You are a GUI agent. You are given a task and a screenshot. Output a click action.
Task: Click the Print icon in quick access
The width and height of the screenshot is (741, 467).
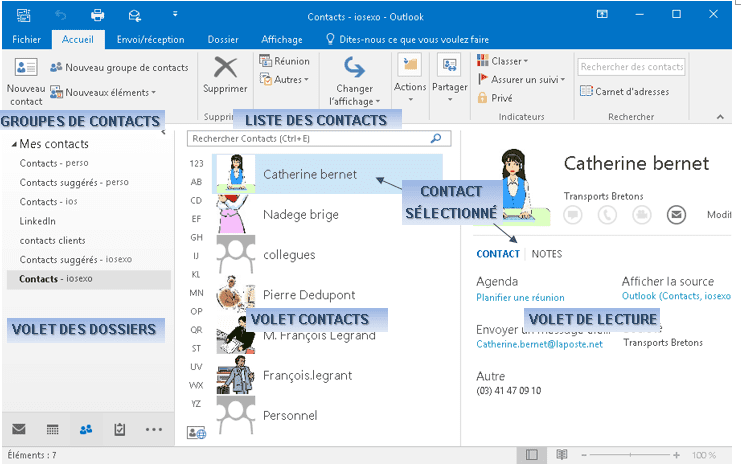tap(97, 16)
